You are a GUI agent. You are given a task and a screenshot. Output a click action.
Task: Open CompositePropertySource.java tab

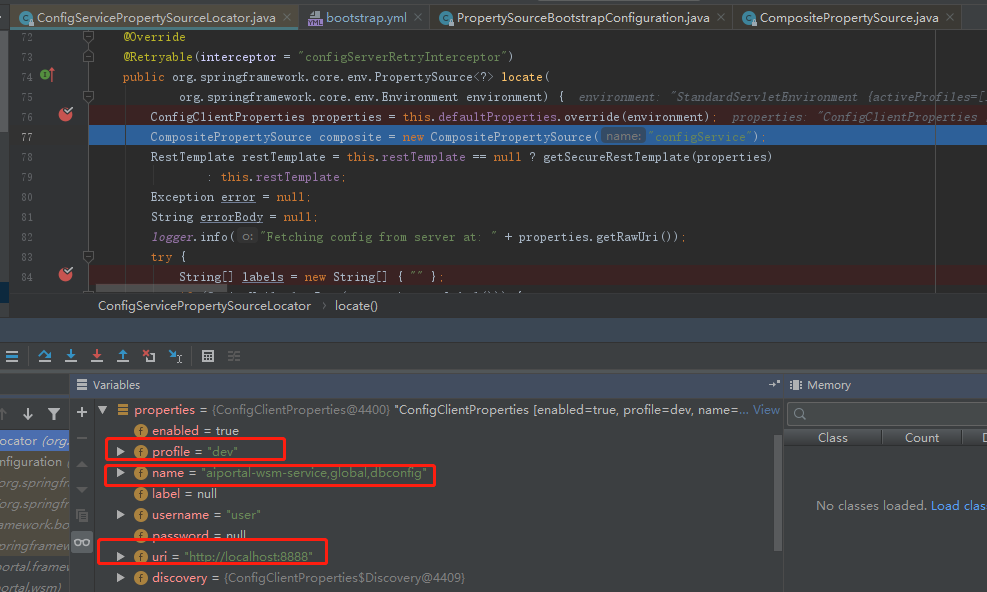tap(849, 18)
